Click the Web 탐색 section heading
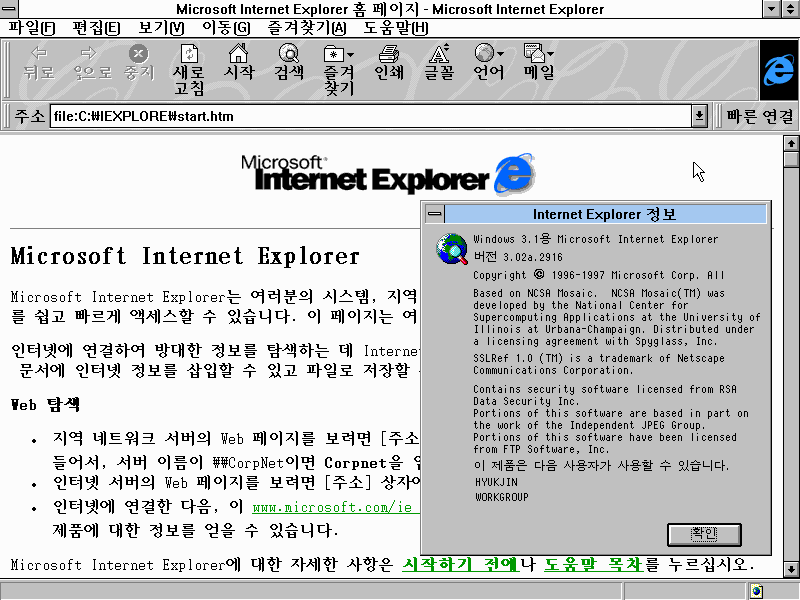 tap(45, 405)
